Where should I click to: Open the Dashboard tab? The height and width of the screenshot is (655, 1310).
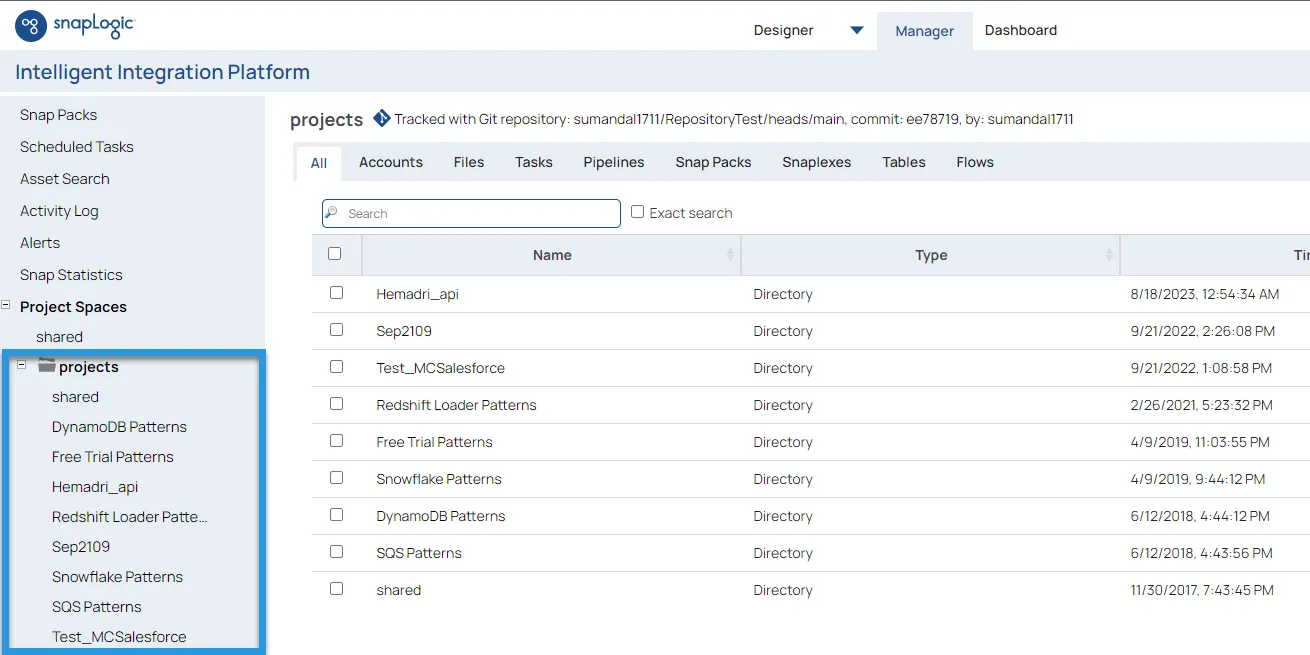(x=1020, y=30)
